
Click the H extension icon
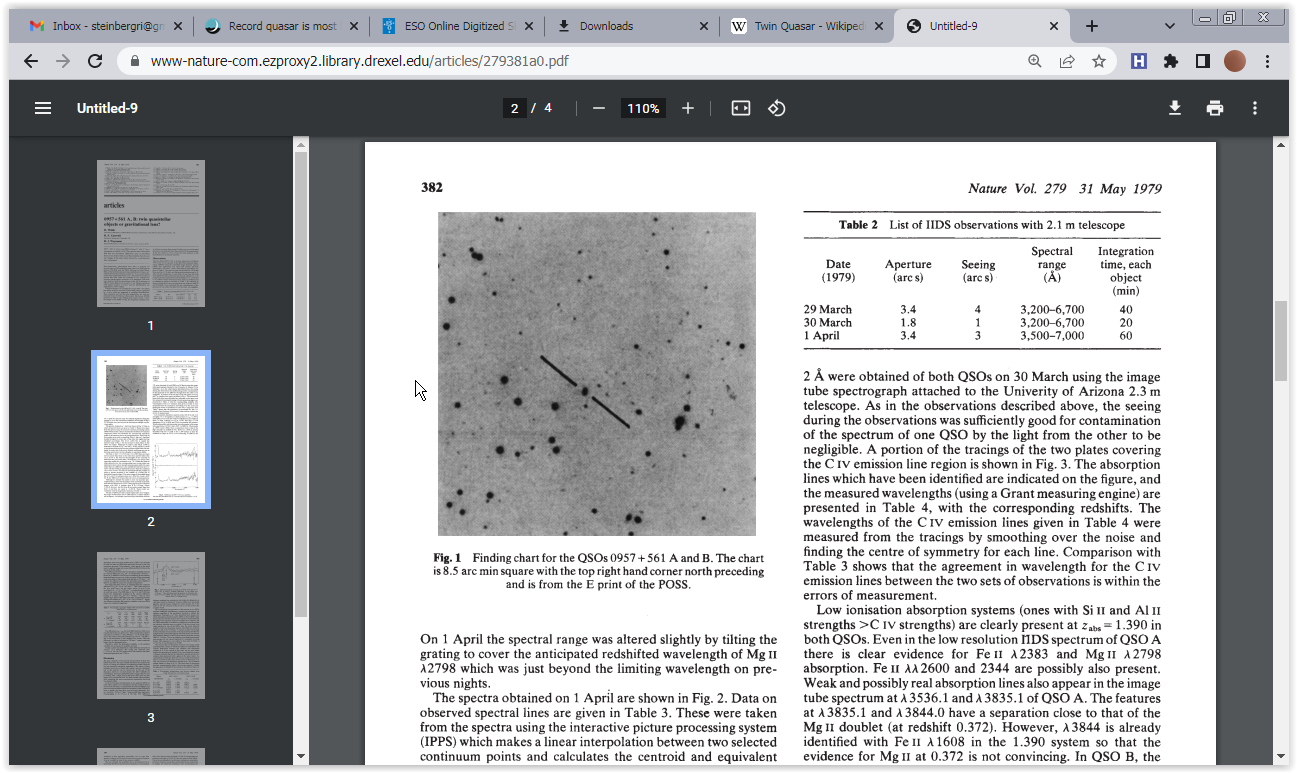click(1139, 61)
